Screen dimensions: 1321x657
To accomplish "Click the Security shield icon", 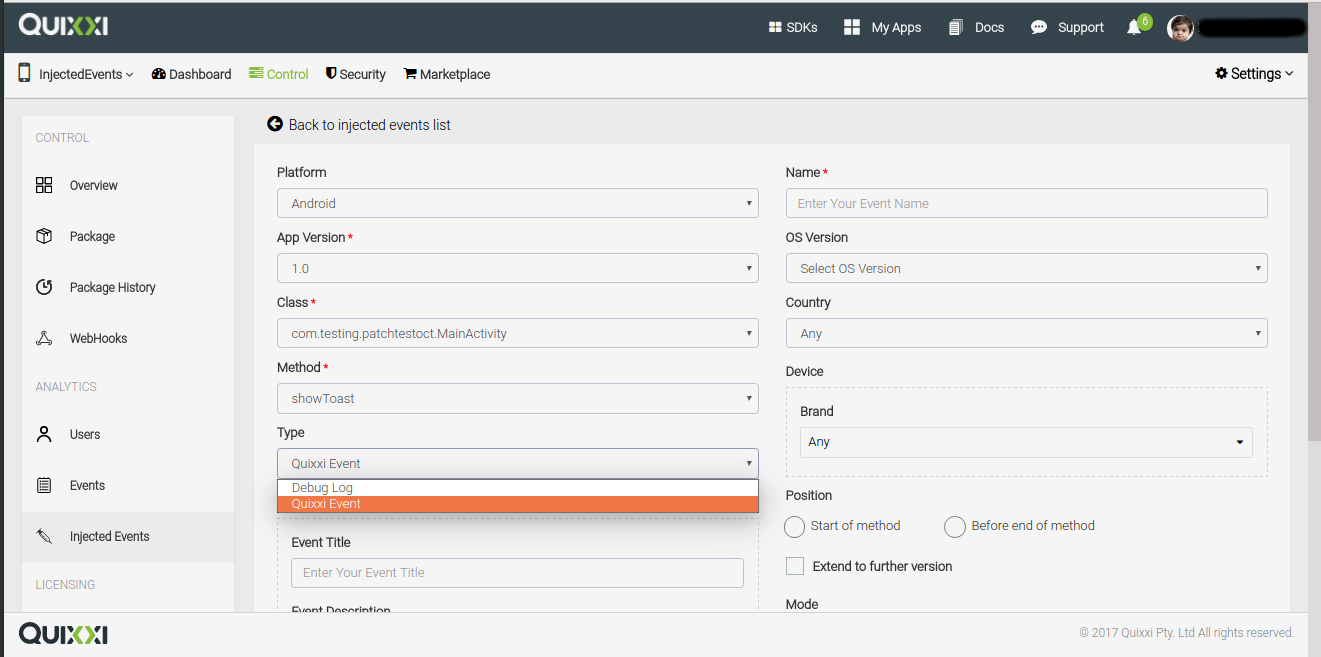I will 331,74.
